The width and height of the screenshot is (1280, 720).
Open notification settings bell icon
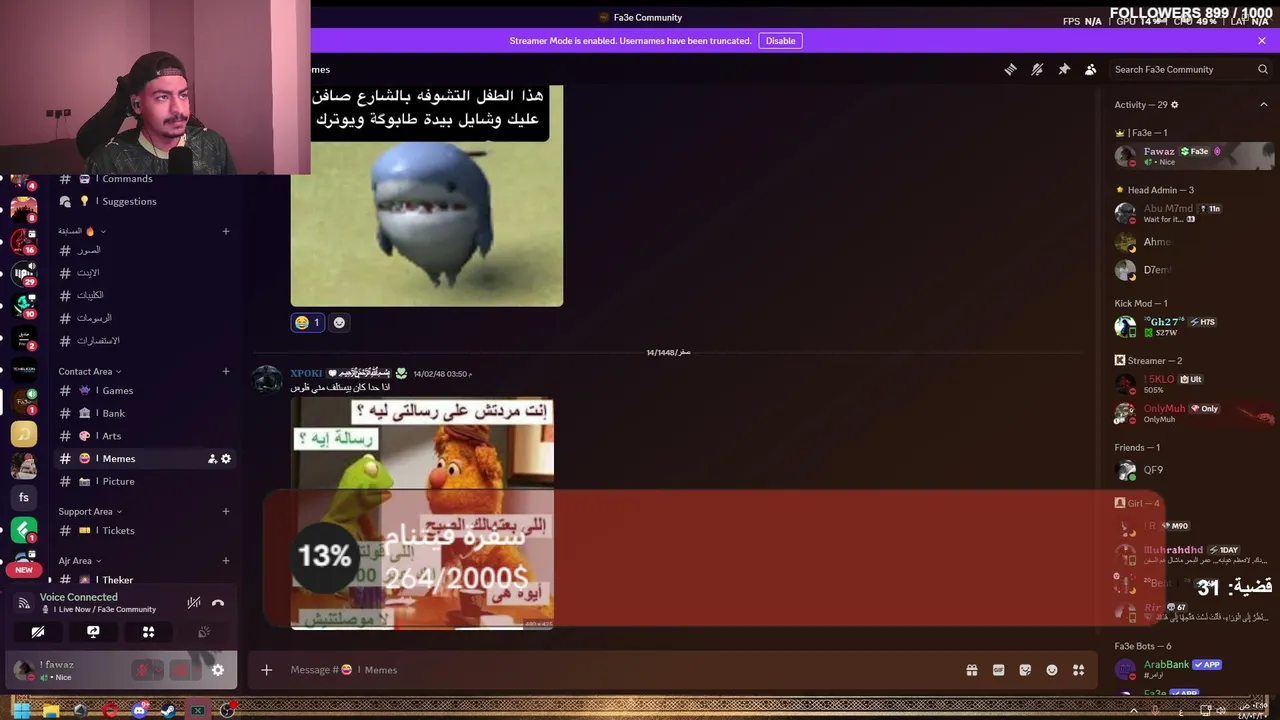coord(1037,69)
